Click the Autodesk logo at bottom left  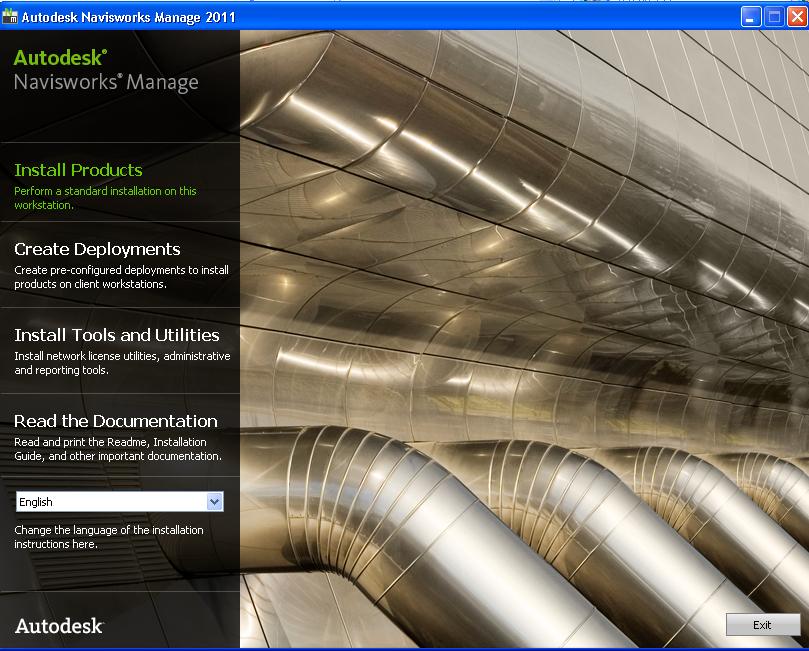pyautogui.click(x=59, y=626)
